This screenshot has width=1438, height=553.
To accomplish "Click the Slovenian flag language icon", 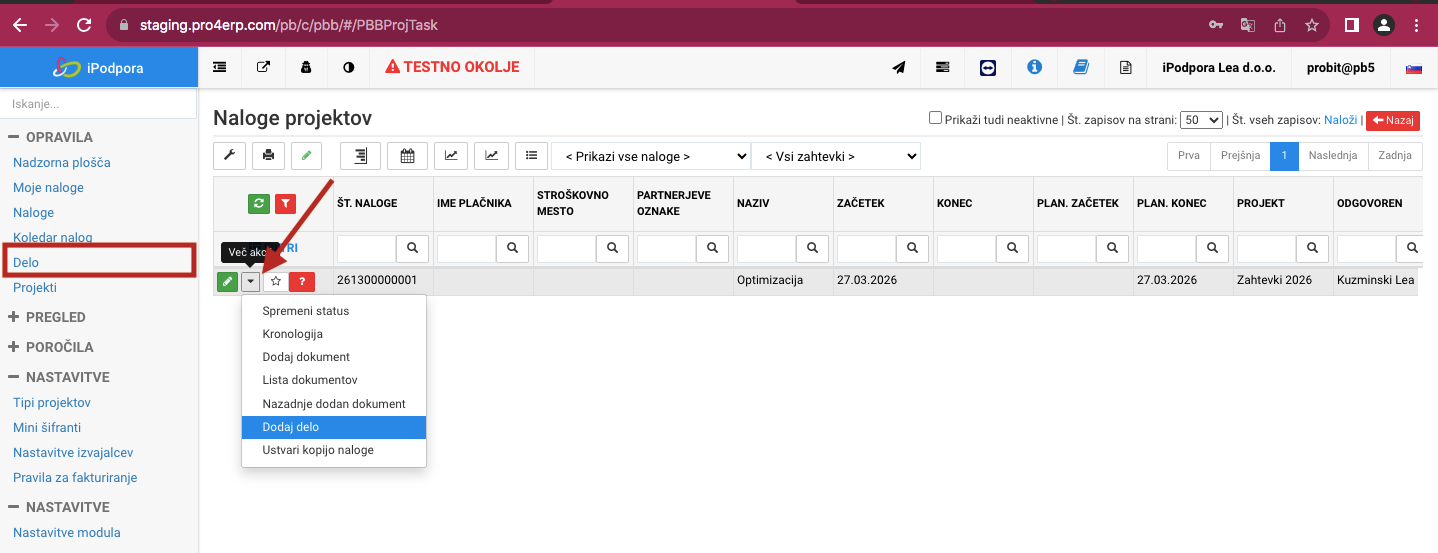I will [1414, 68].
